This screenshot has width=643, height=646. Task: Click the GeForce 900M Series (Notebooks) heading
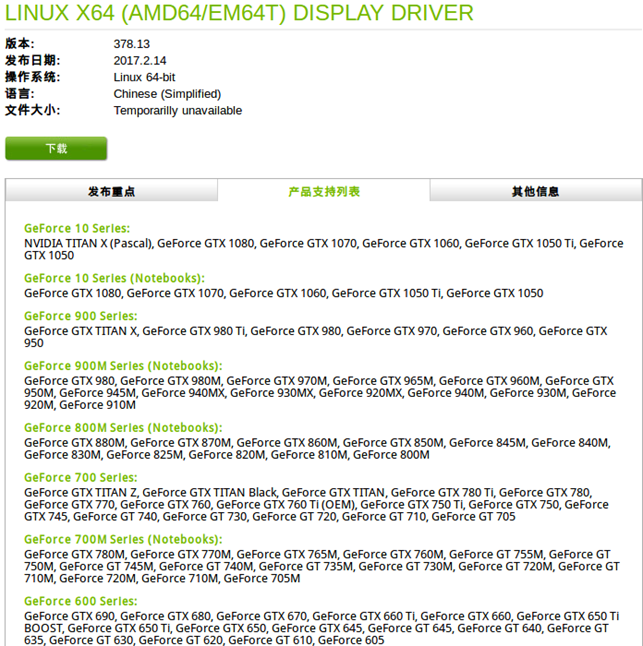pyautogui.click(x=123, y=366)
